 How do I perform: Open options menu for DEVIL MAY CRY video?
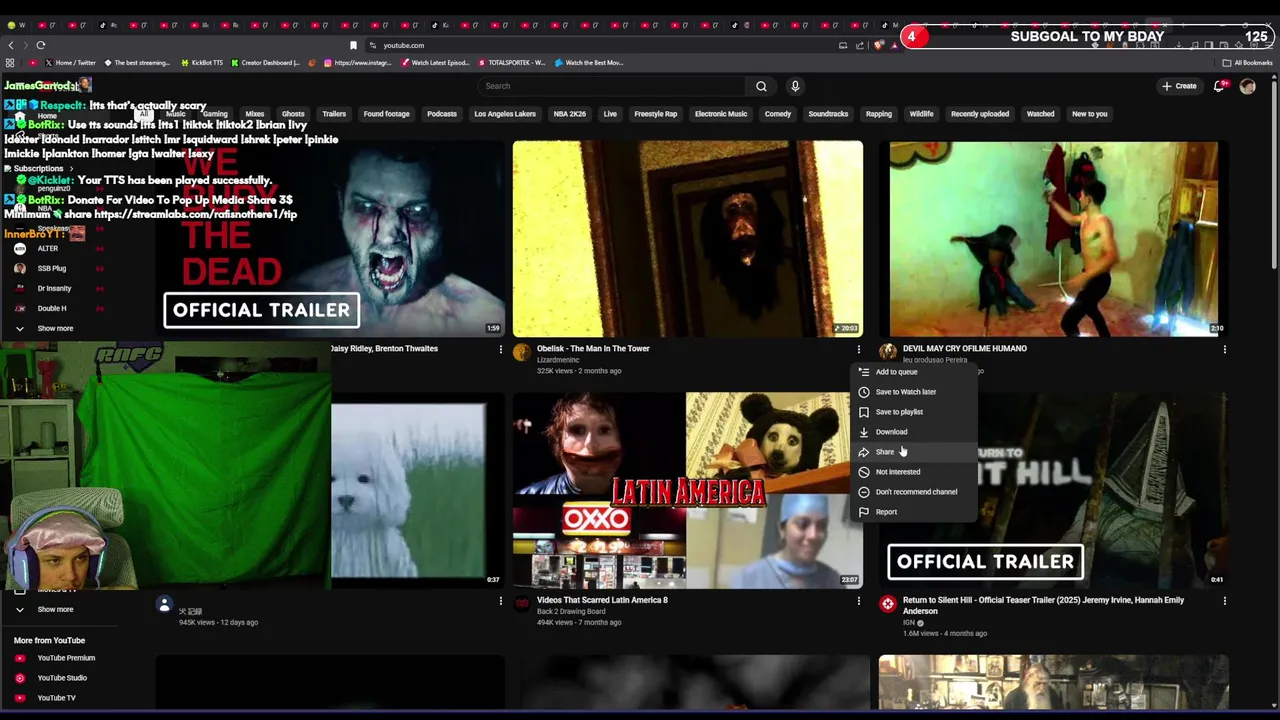(1224, 349)
